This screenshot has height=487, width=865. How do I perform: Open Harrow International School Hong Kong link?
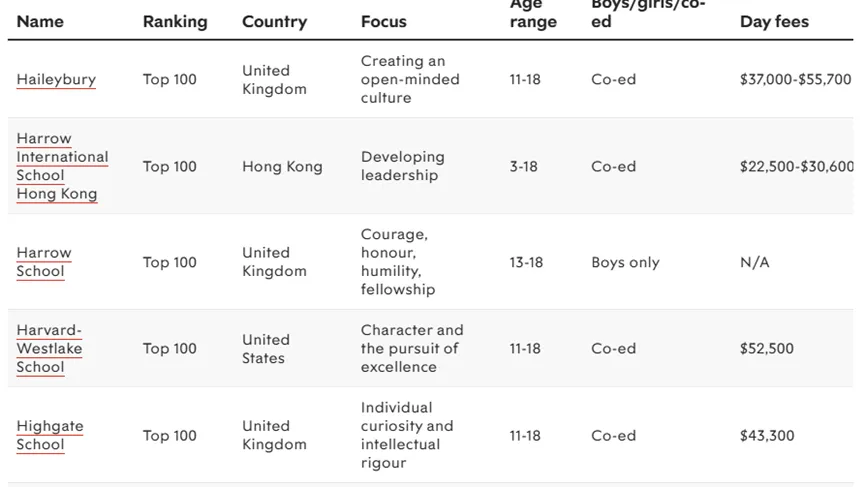62,166
